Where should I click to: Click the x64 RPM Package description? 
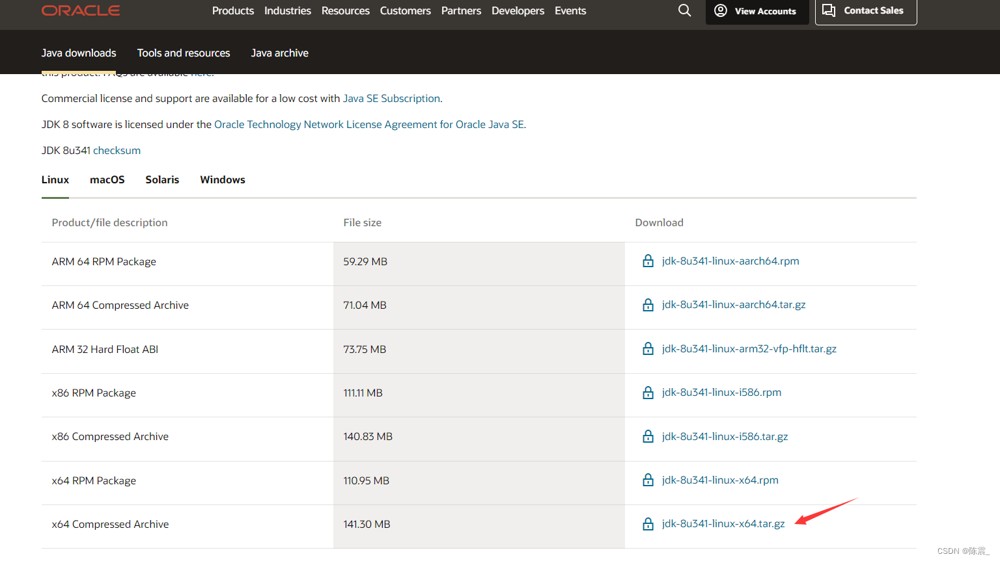click(94, 481)
